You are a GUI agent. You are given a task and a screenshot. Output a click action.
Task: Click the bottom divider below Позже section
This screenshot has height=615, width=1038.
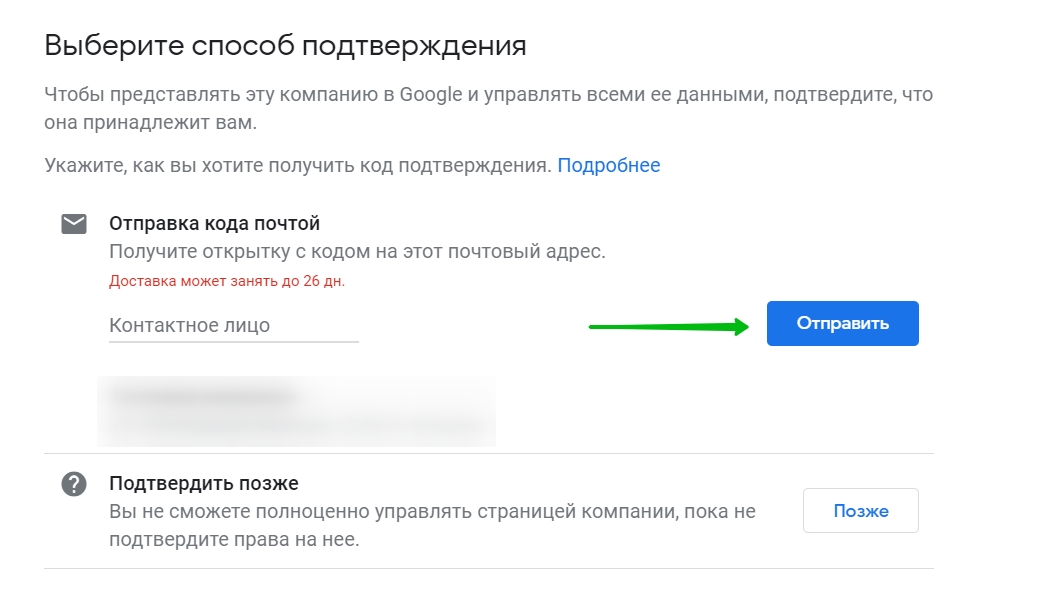point(489,569)
